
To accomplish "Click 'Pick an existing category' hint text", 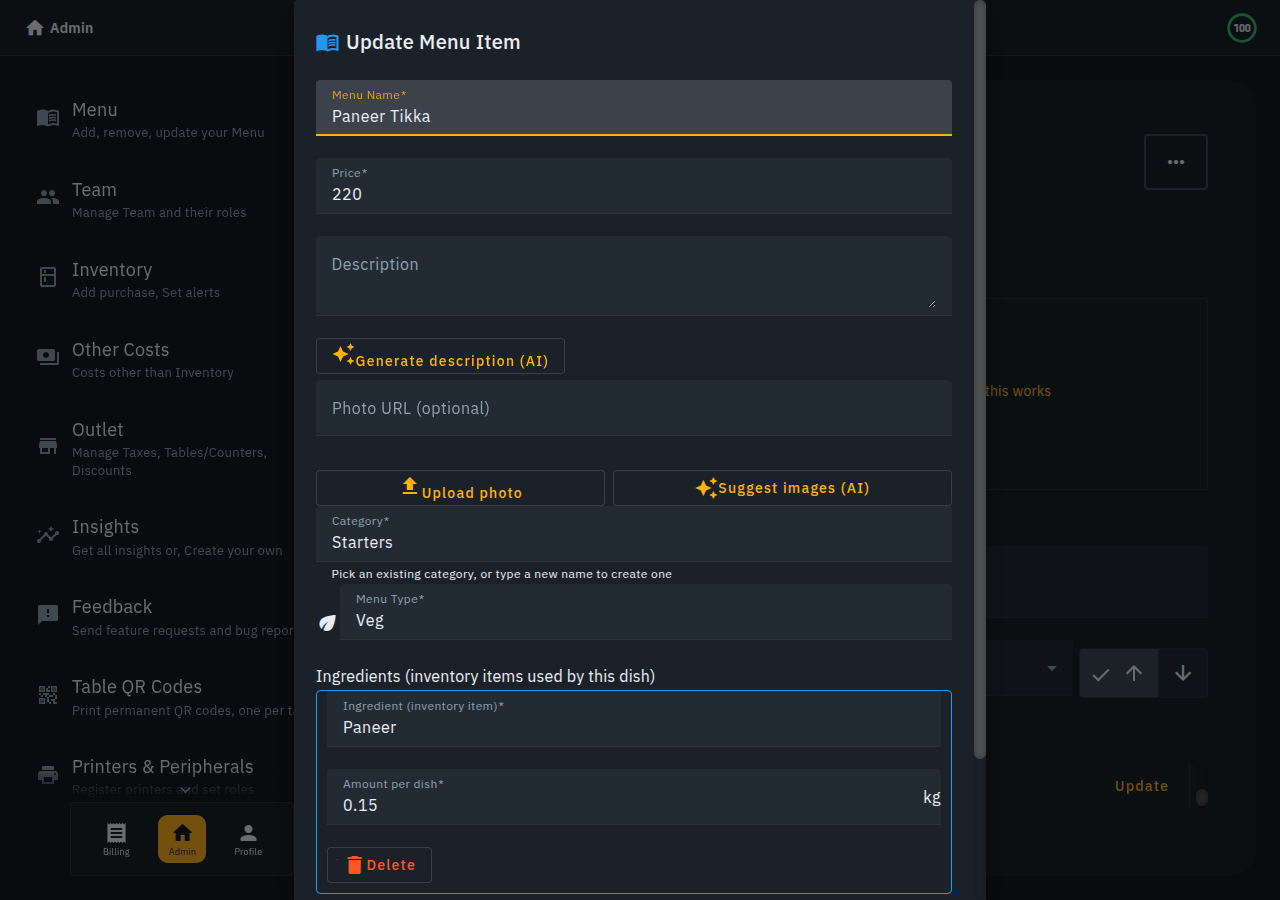I will pyautogui.click(x=502, y=574).
